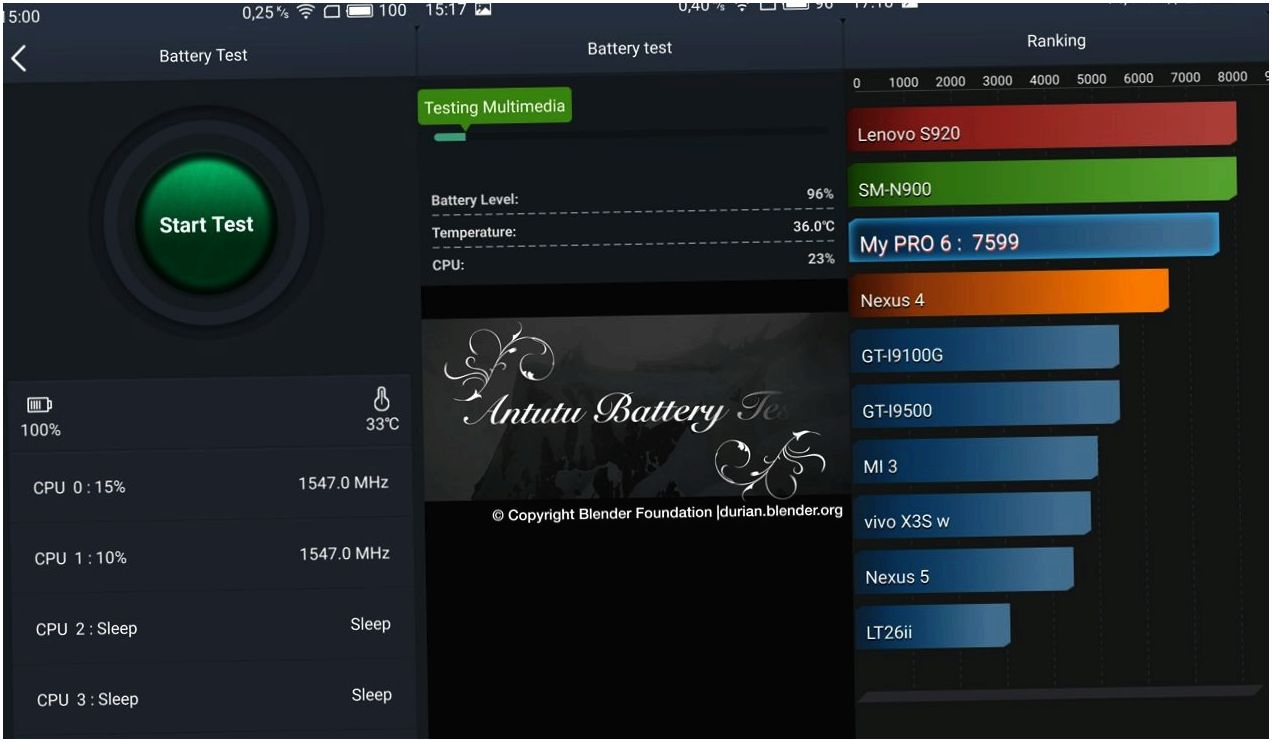This screenshot has width=1272, height=742.
Task: Tap the Antutu Battery Test video thumbnail
Action: click(x=634, y=406)
